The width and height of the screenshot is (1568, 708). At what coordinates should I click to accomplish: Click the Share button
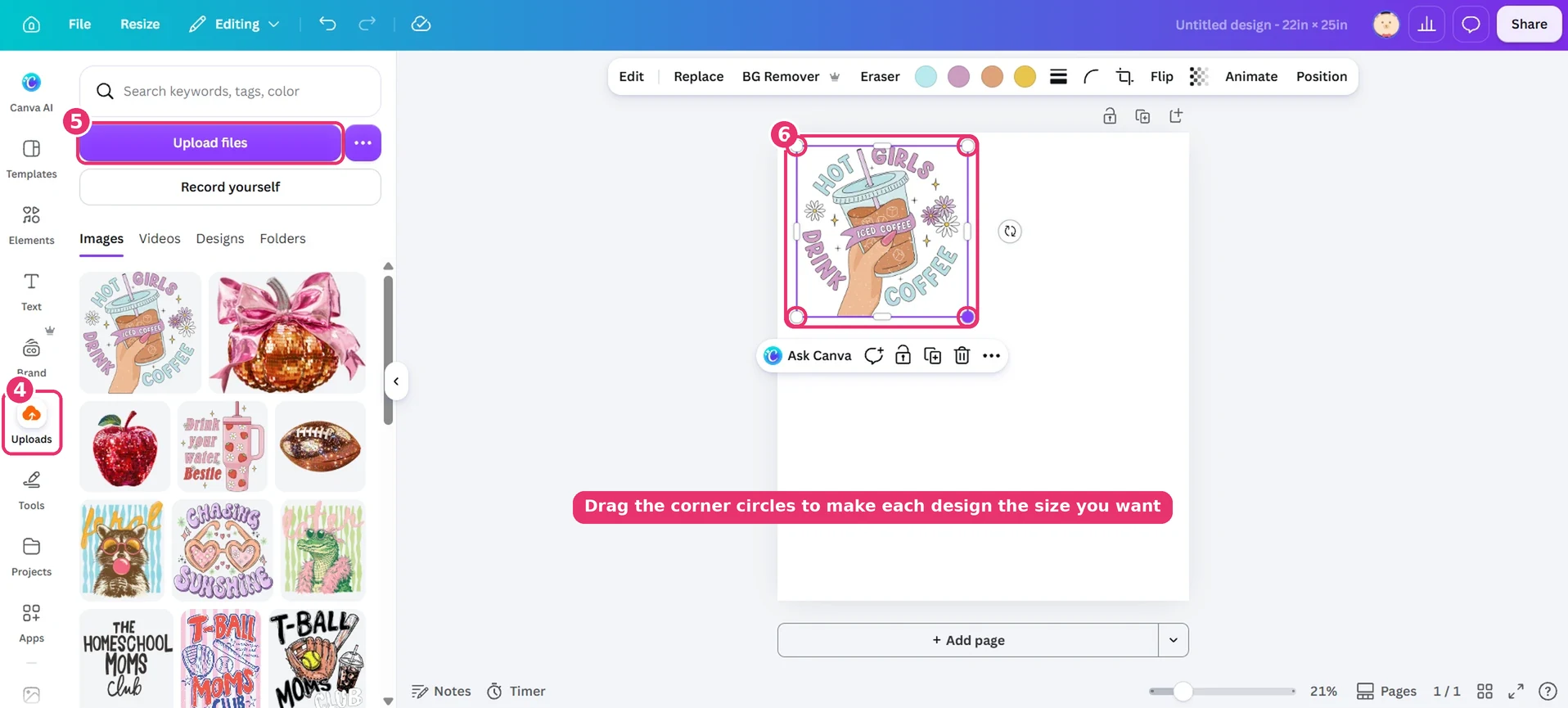[x=1529, y=25]
